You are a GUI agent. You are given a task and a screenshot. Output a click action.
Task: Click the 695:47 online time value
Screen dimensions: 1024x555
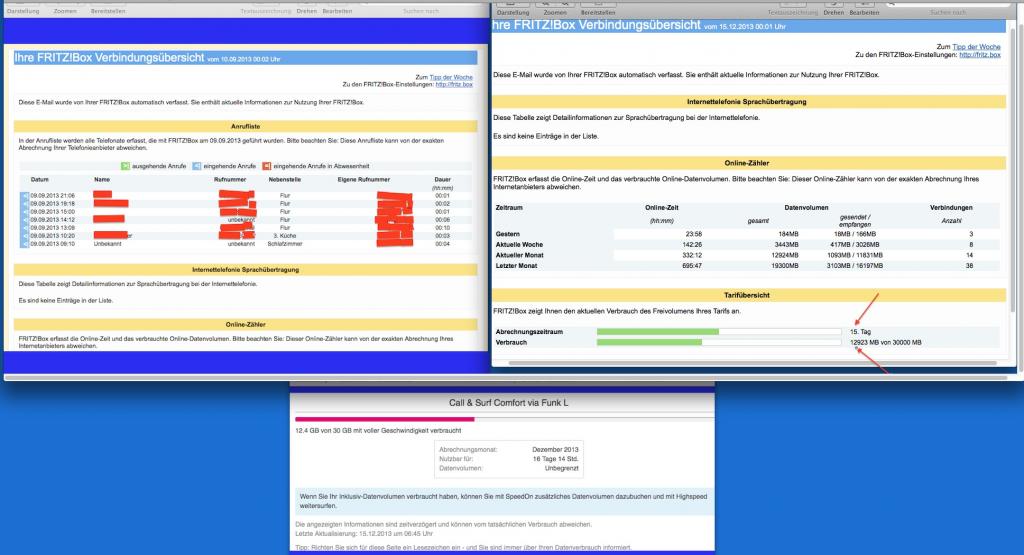click(x=692, y=266)
